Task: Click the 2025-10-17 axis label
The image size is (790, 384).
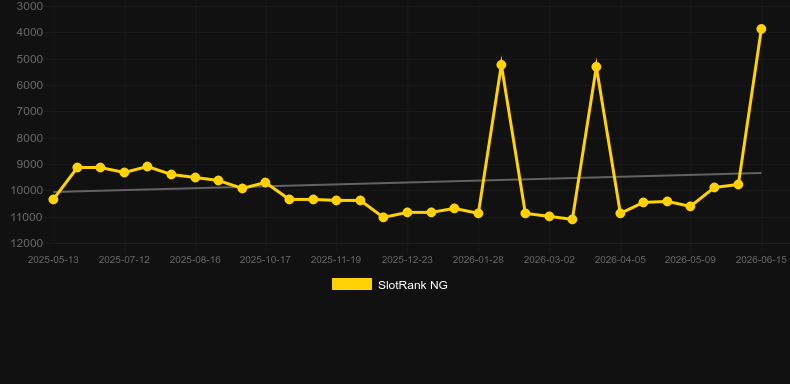Action: coord(265,260)
